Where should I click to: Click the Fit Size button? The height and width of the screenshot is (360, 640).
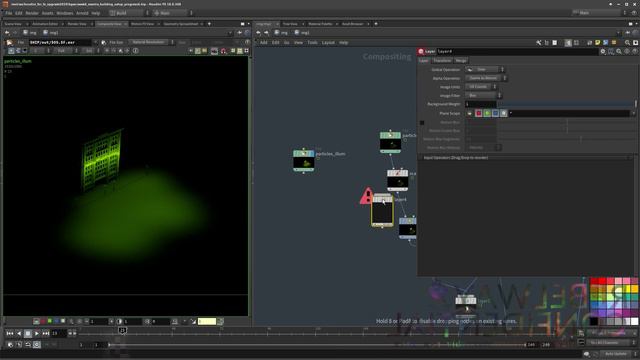pos(113,42)
